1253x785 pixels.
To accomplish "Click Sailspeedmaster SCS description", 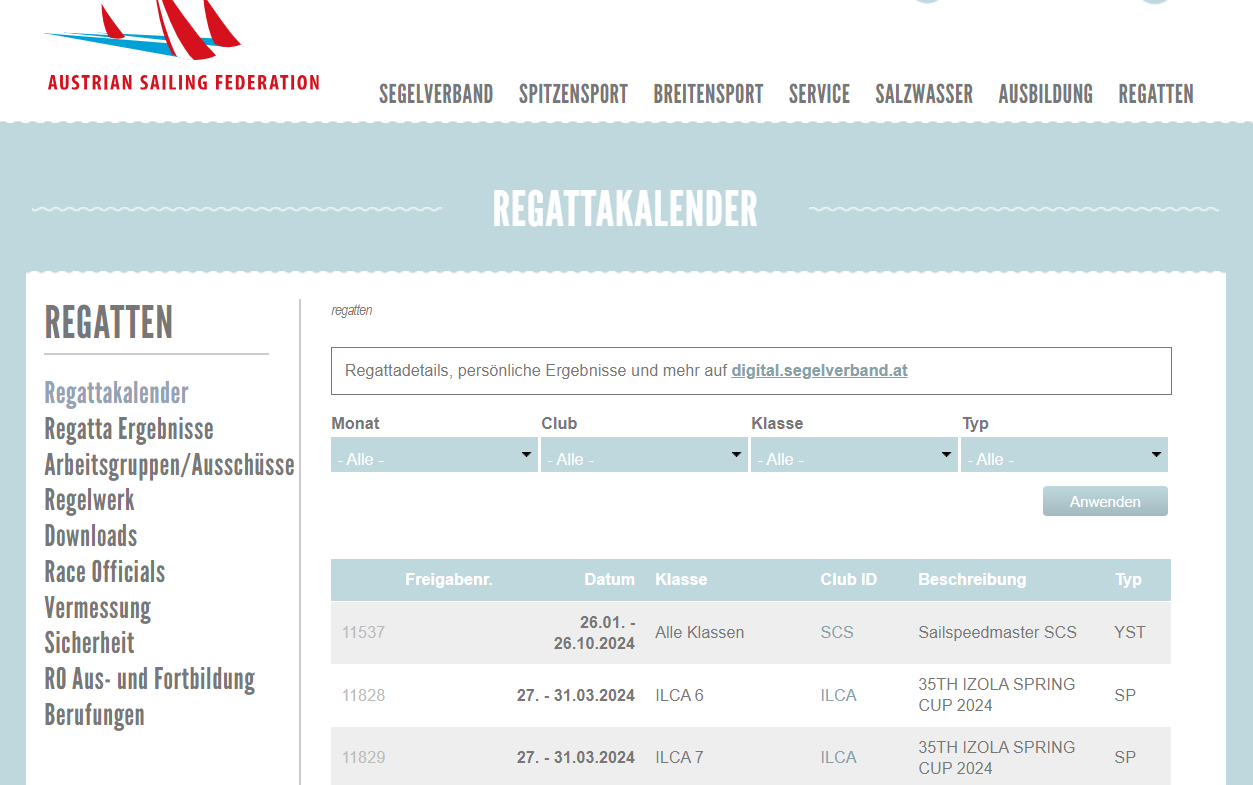I will point(997,632).
